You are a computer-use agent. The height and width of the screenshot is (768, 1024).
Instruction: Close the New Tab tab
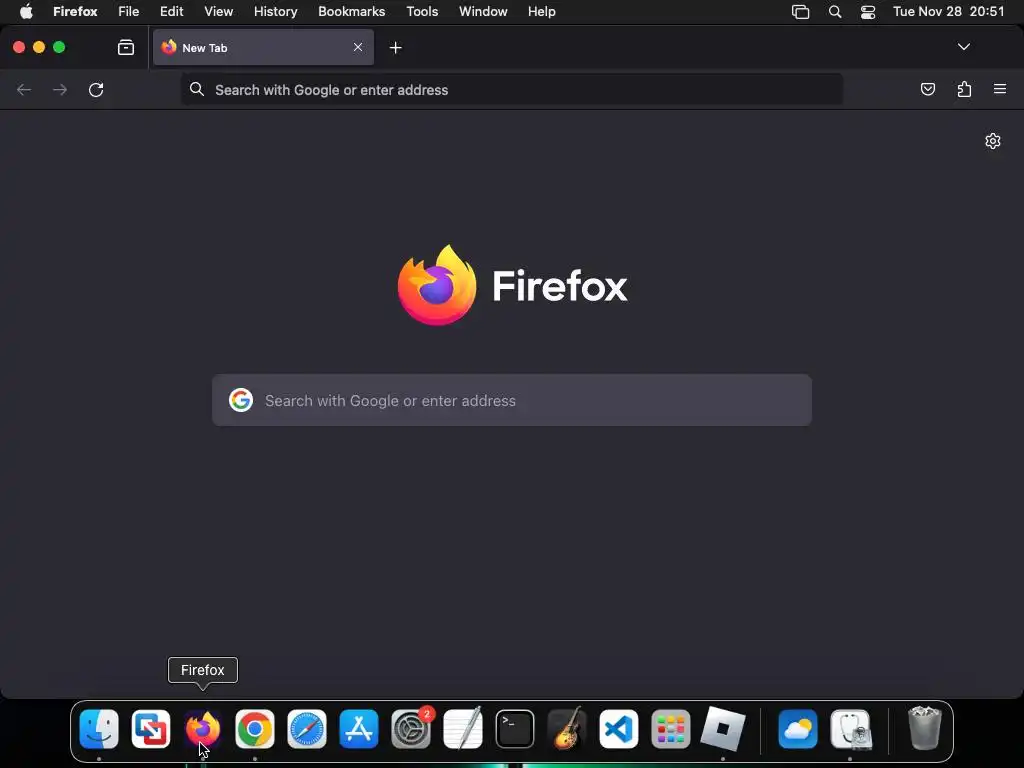(358, 47)
